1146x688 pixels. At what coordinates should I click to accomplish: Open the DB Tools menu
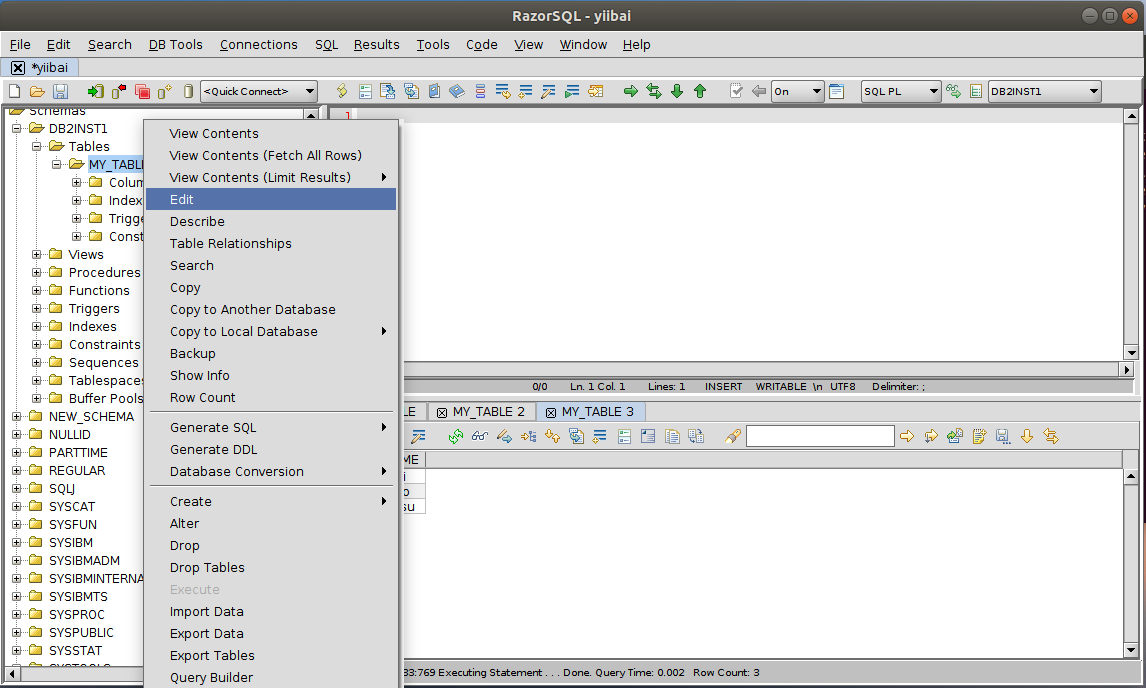coord(175,45)
